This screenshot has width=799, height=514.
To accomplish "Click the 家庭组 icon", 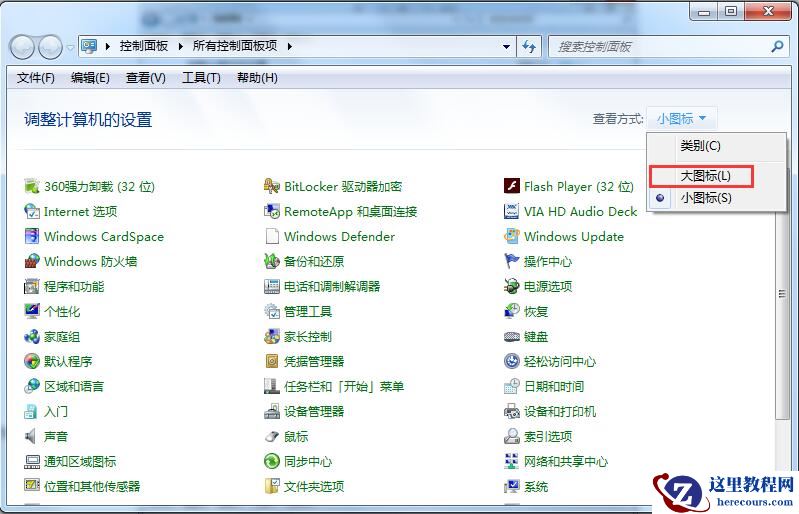I will 32,336.
